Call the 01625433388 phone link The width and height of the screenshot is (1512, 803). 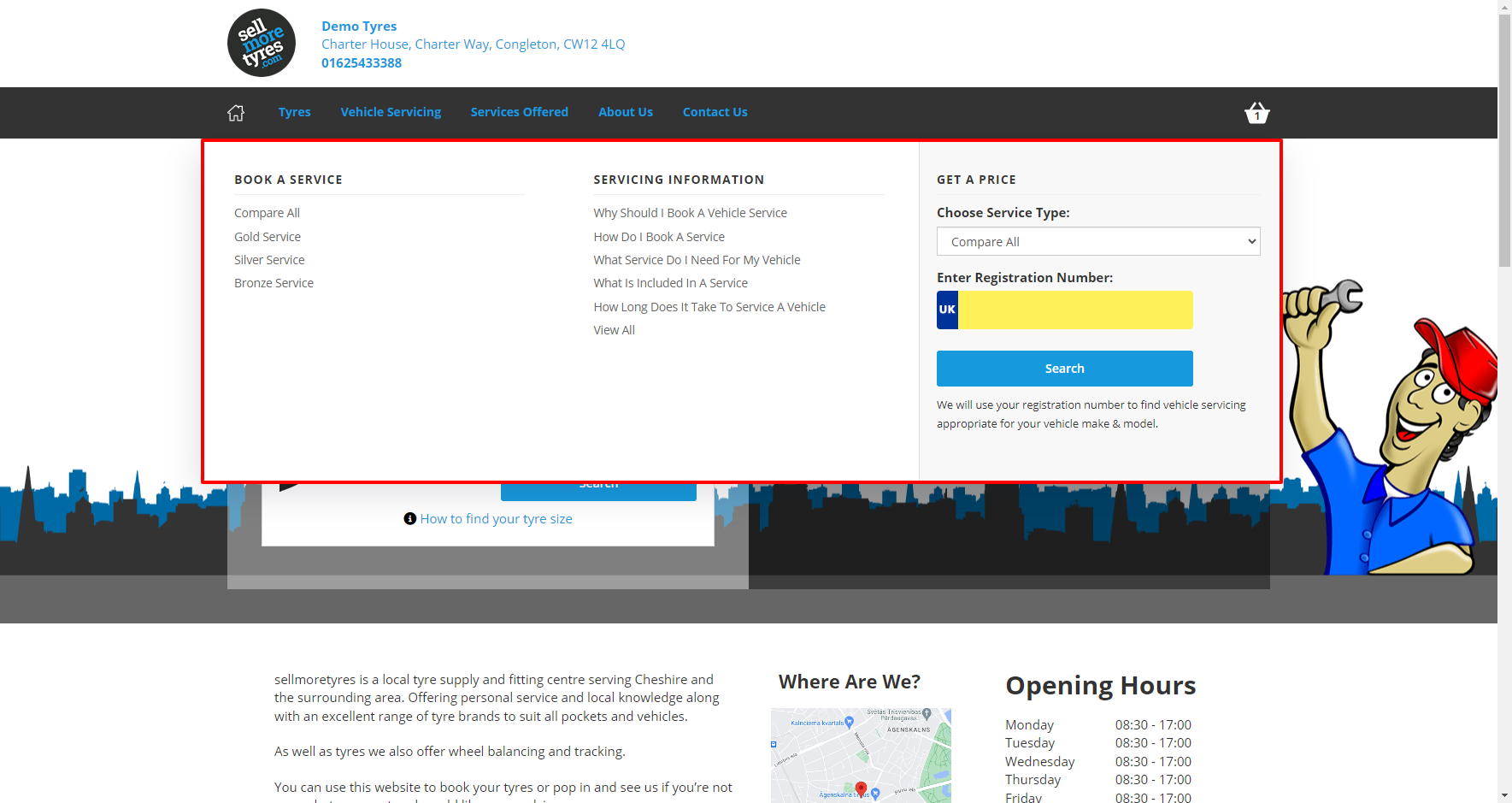(x=362, y=62)
